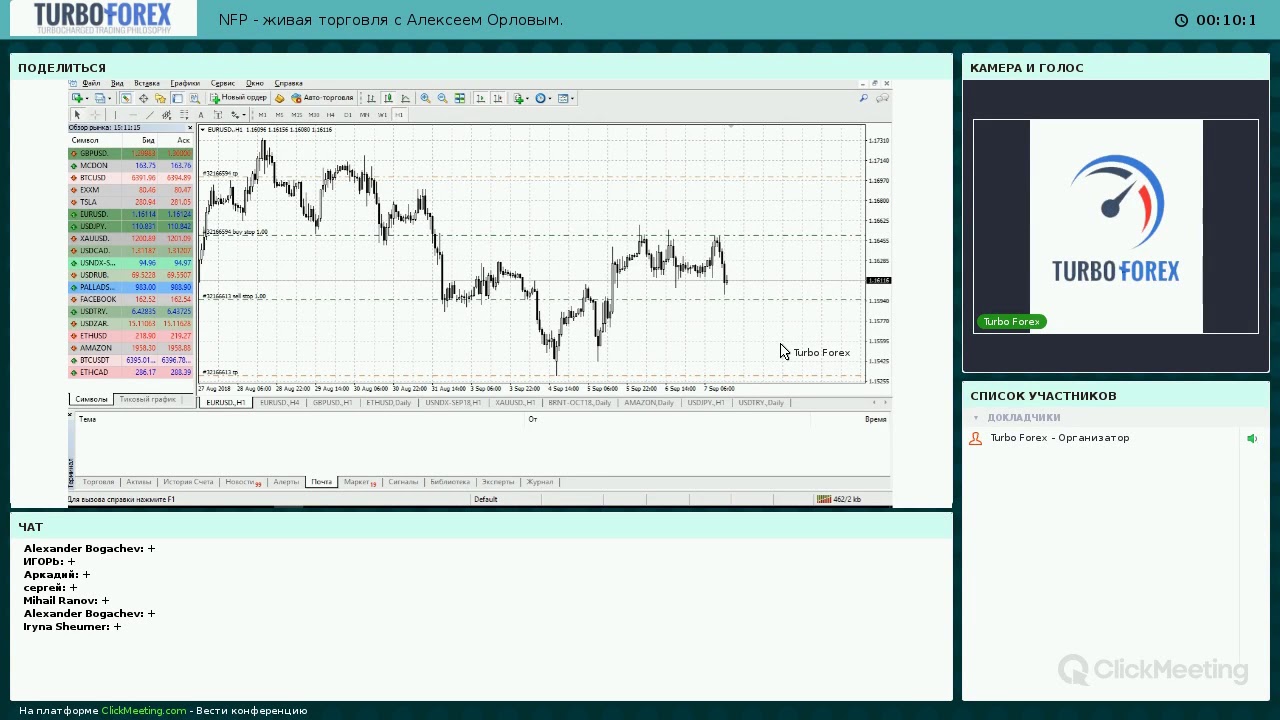
Task: Select the vertical line drawing tool
Action: click(x=115, y=115)
